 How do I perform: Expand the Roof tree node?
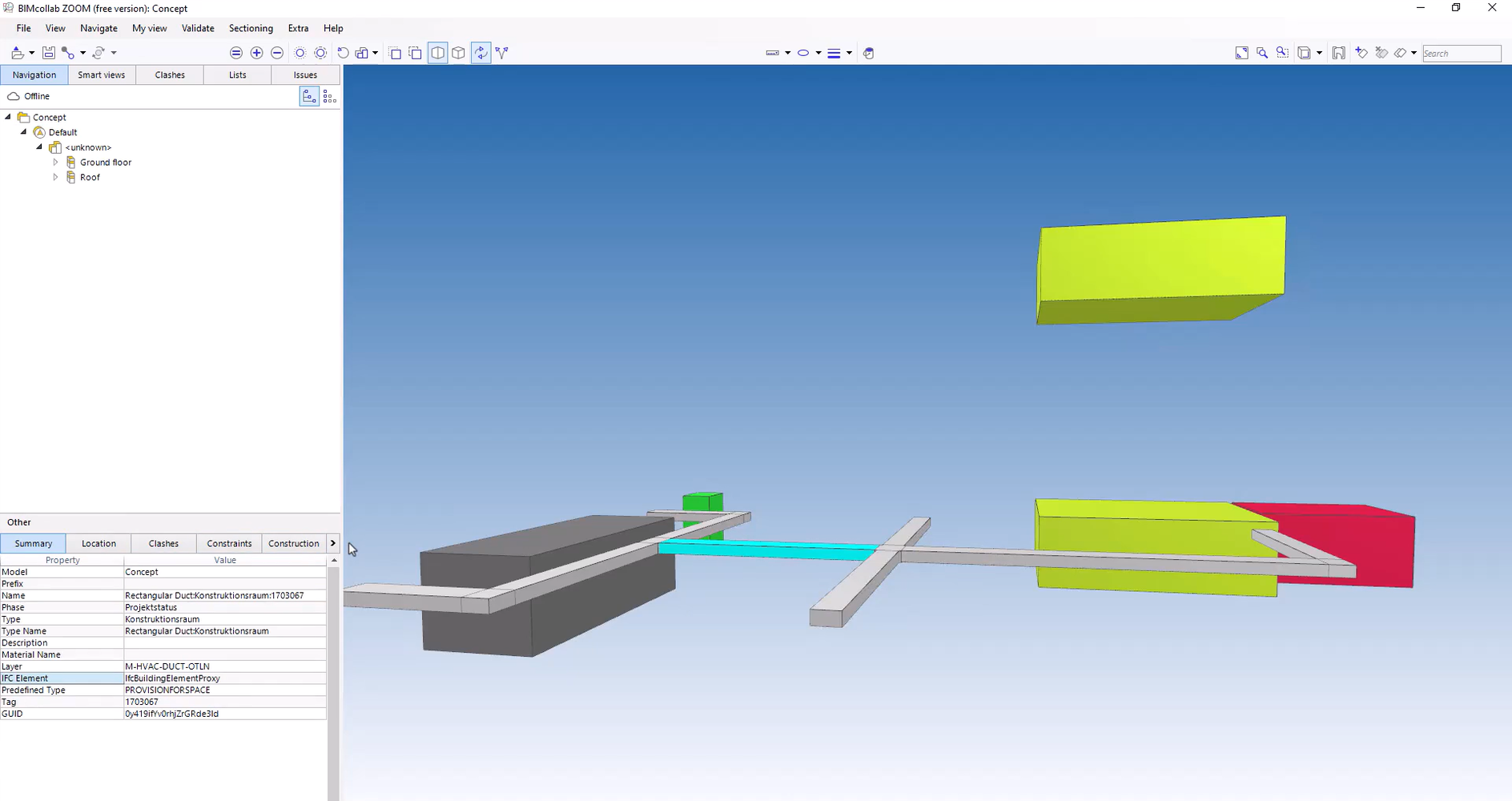(x=55, y=177)
